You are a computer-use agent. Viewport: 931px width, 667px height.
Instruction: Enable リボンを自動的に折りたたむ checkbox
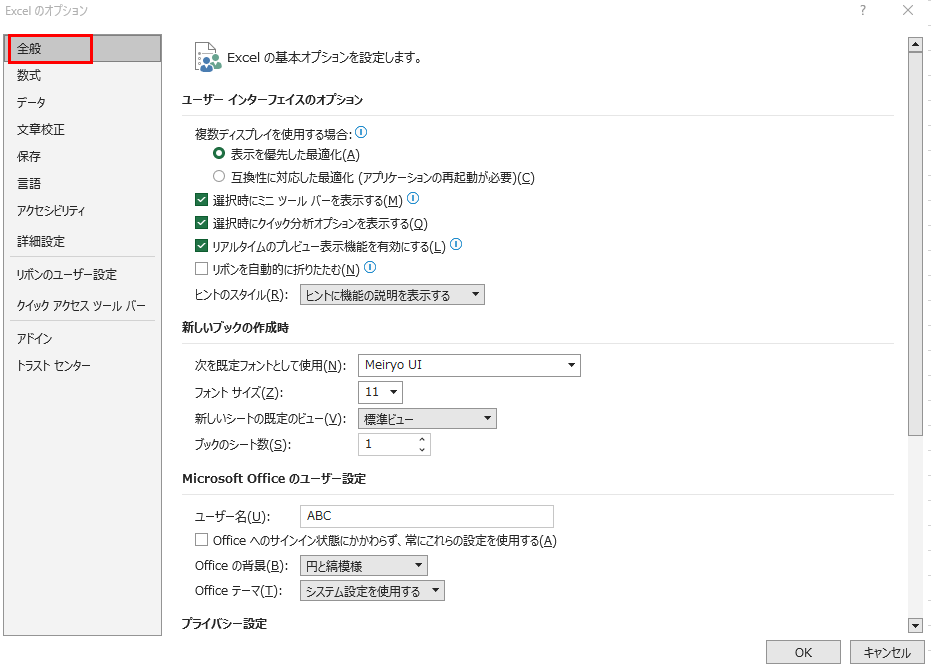coord(202,269)
